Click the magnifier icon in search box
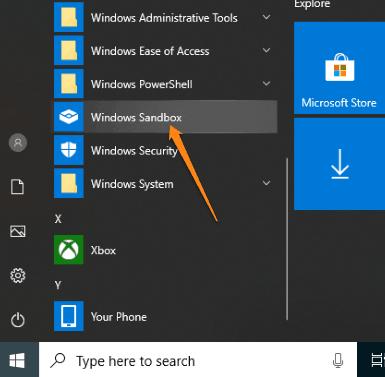 coord(58,360)
